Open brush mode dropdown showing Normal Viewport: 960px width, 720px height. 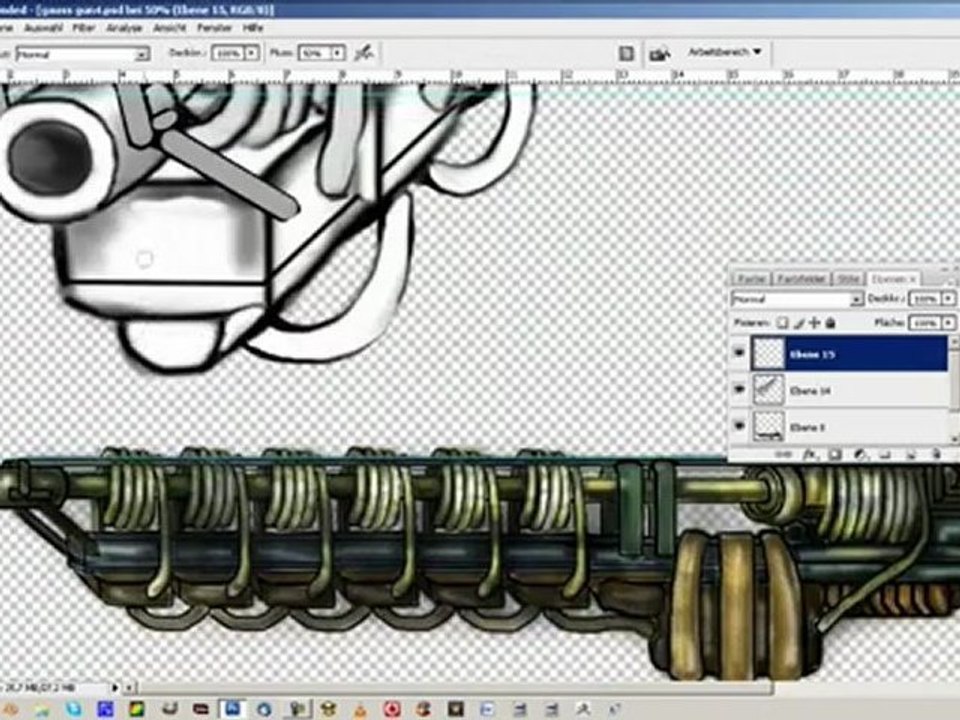(82, 54)
